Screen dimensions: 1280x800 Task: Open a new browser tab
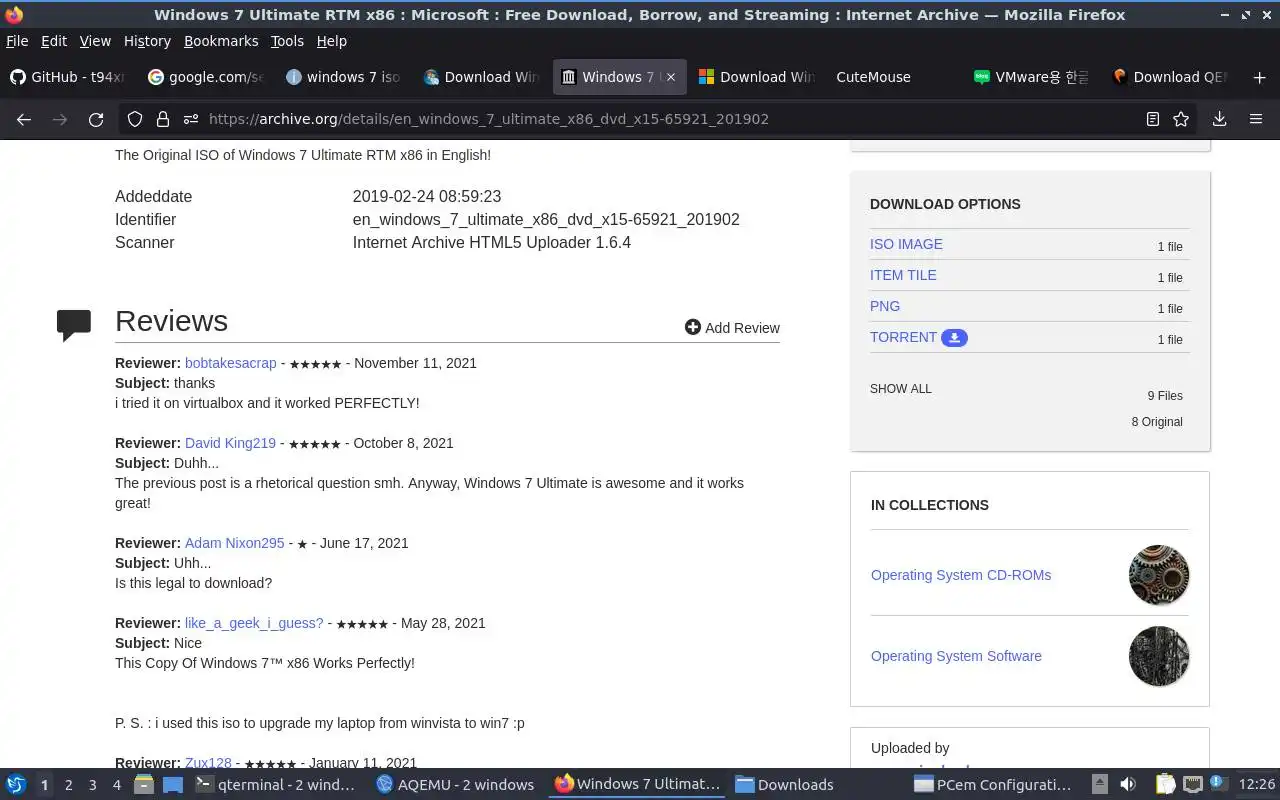(1259, 77)
